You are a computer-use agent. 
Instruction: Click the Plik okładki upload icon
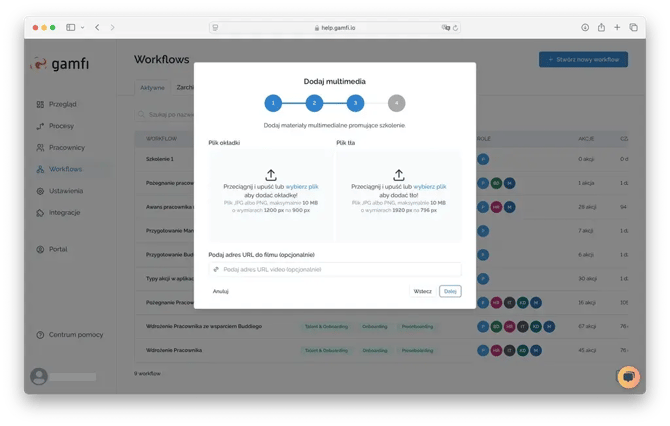click(x=271, y=175)
